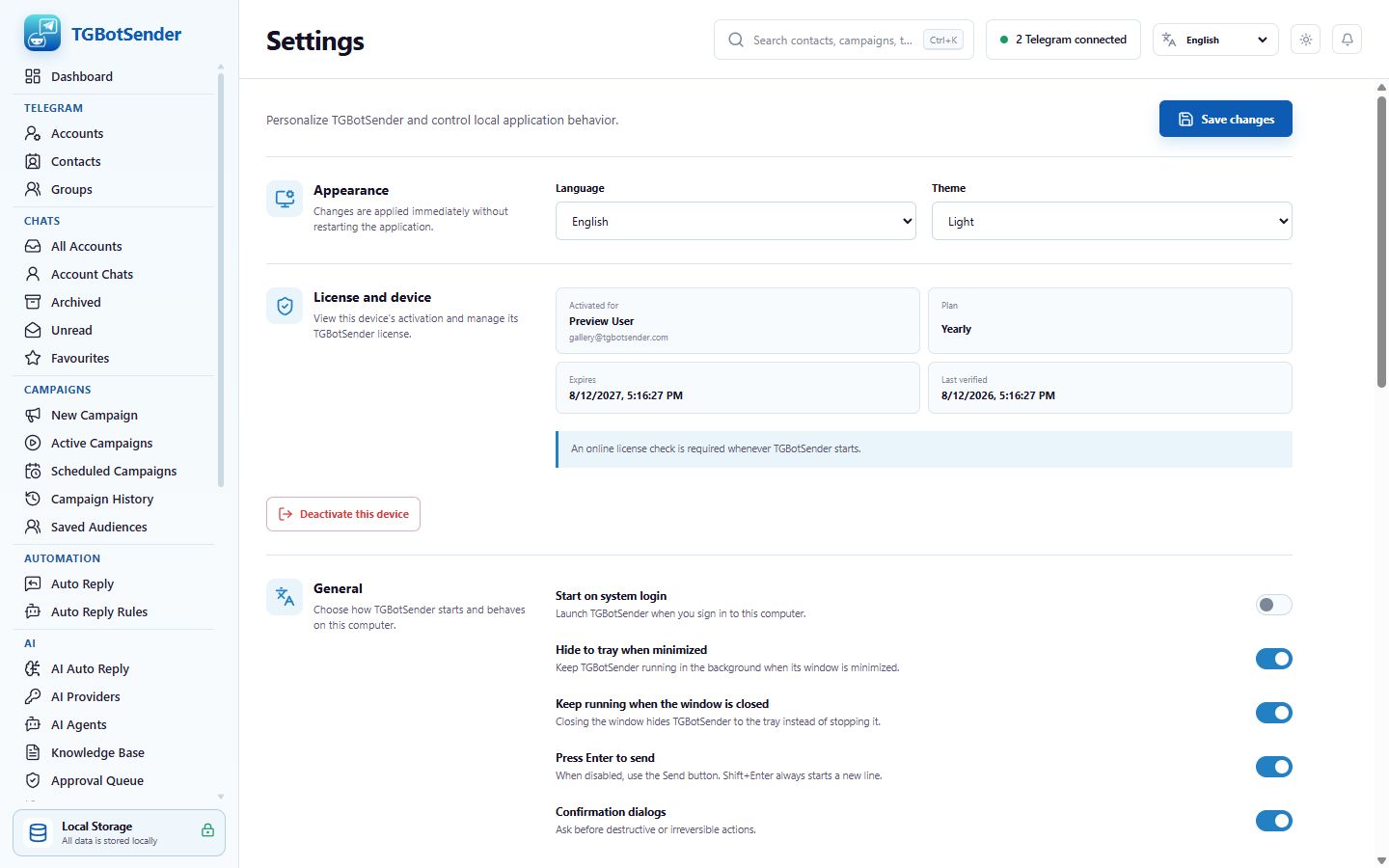Click the Favourites star icon
This screenshot has width=1389, height=868.
pyautogui.click(x=33, y=358)
